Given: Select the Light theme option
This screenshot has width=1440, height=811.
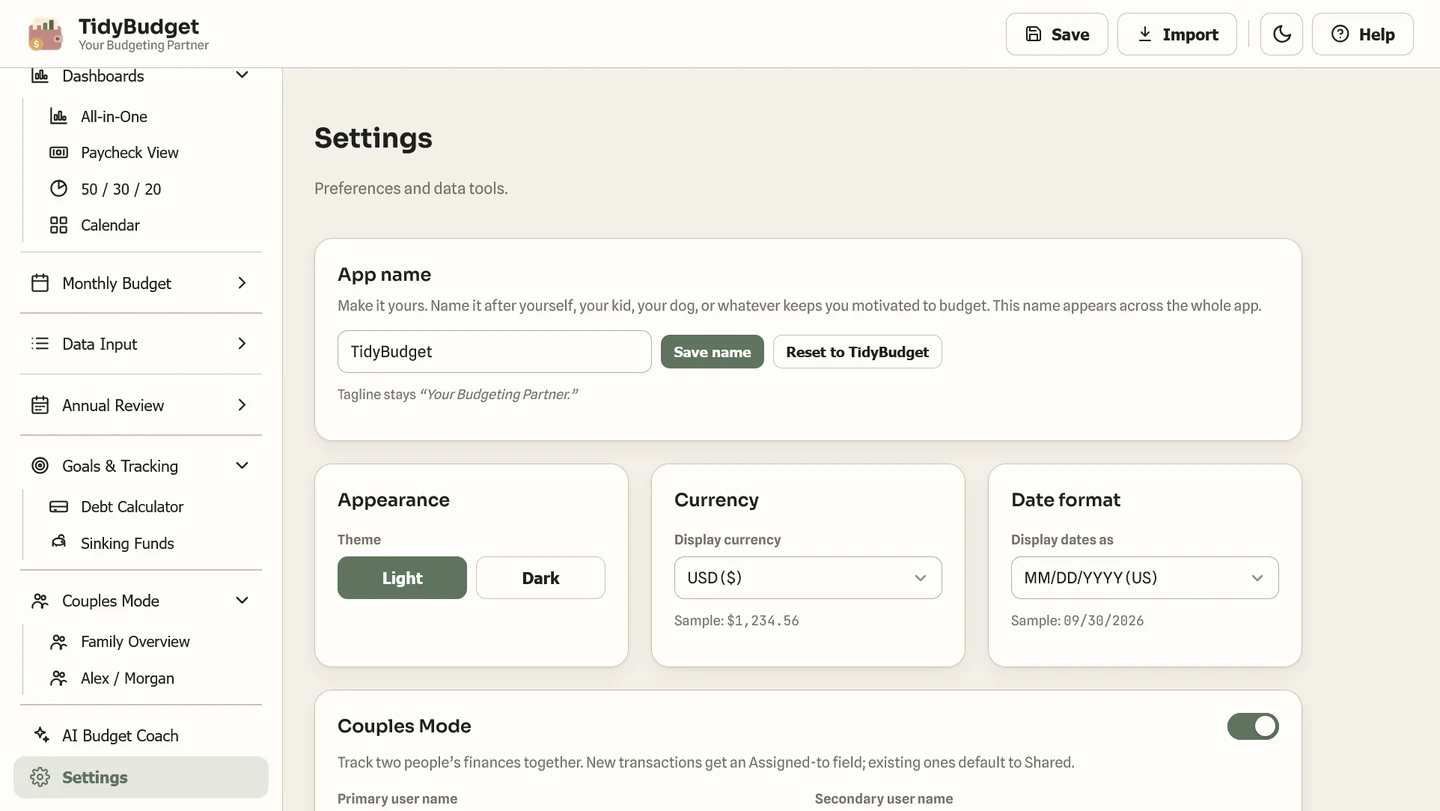Looking at the screenshot, I should (x=402, y=578).
